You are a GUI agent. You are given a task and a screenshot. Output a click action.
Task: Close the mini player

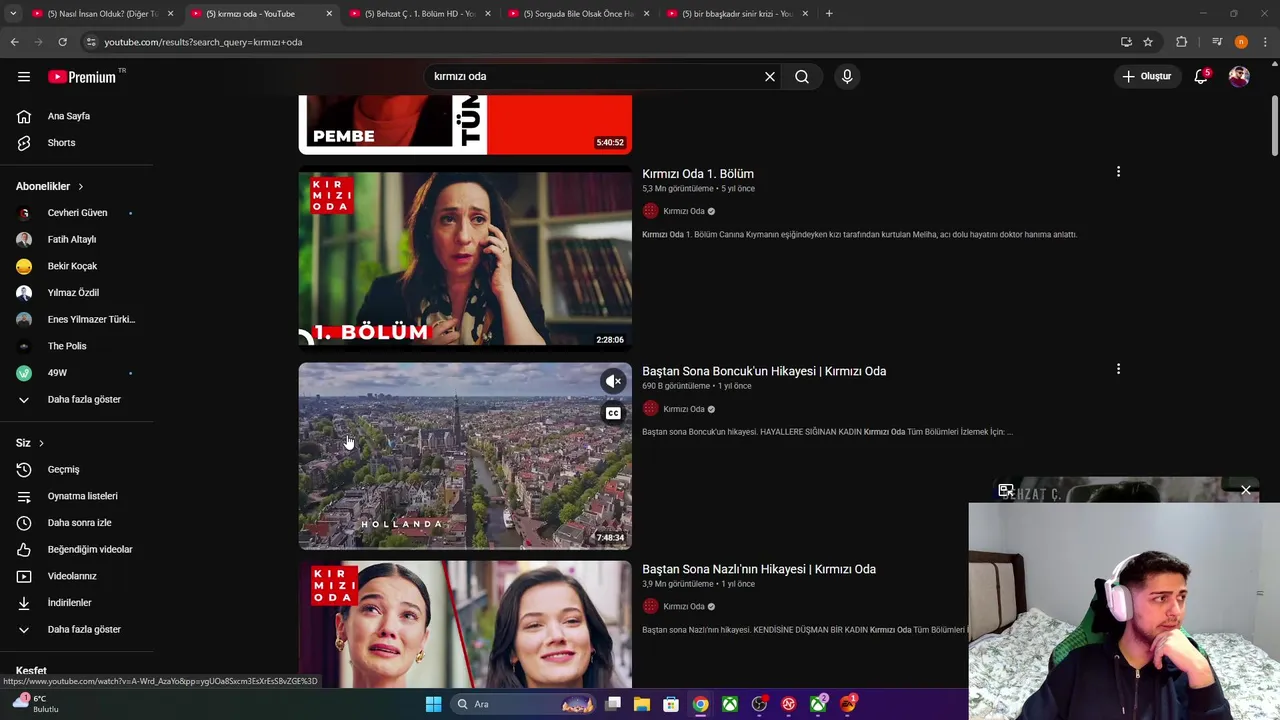point(1246,490)
